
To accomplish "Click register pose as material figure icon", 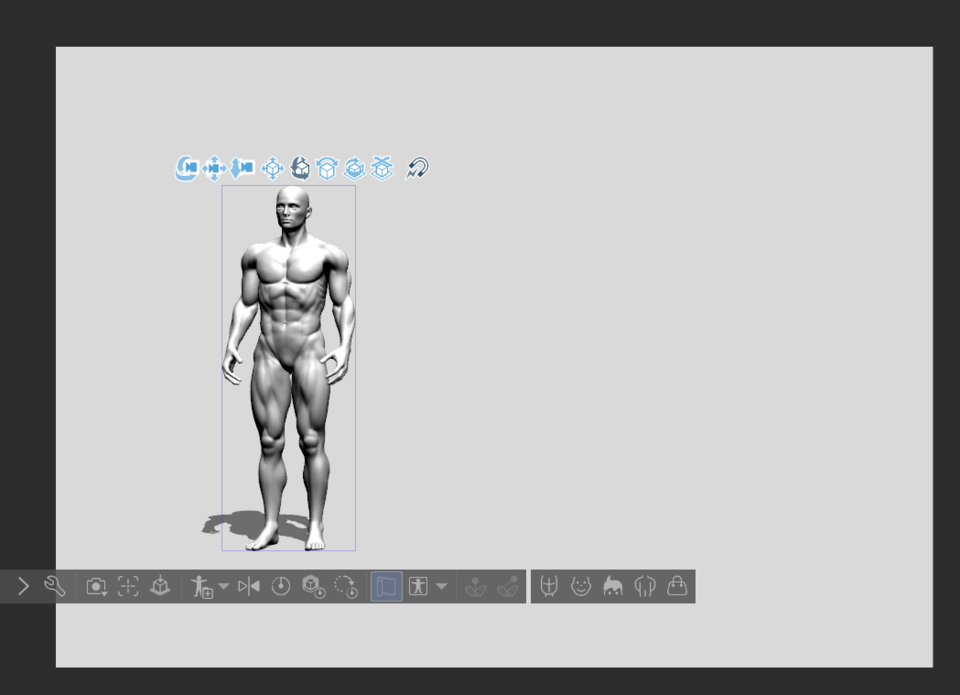I will tap(201, 587).
